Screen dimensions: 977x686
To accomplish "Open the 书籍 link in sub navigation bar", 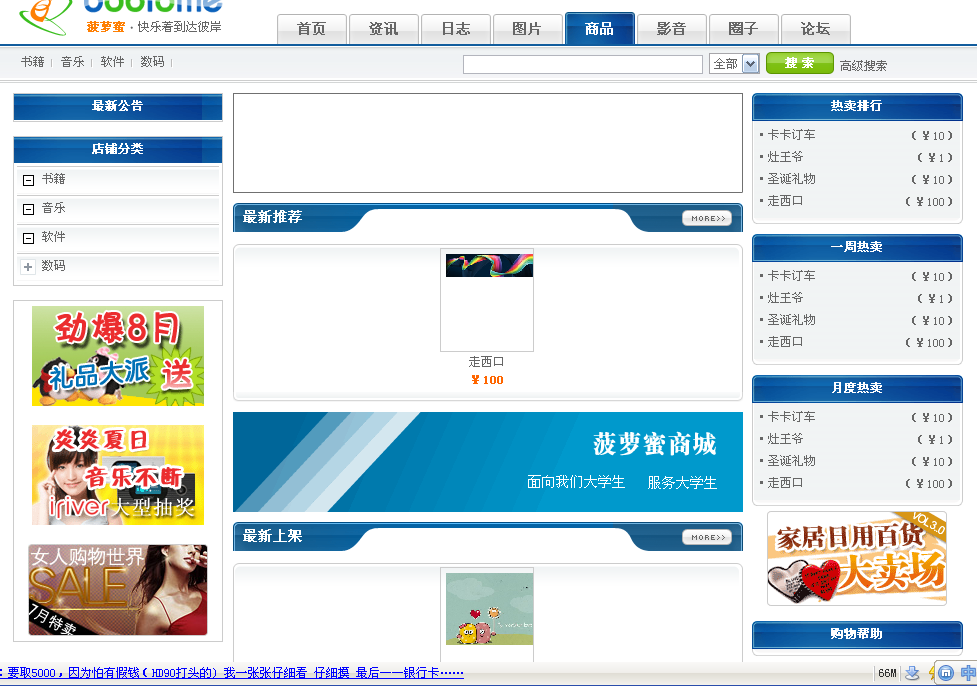I will click(x=32, y=62).
